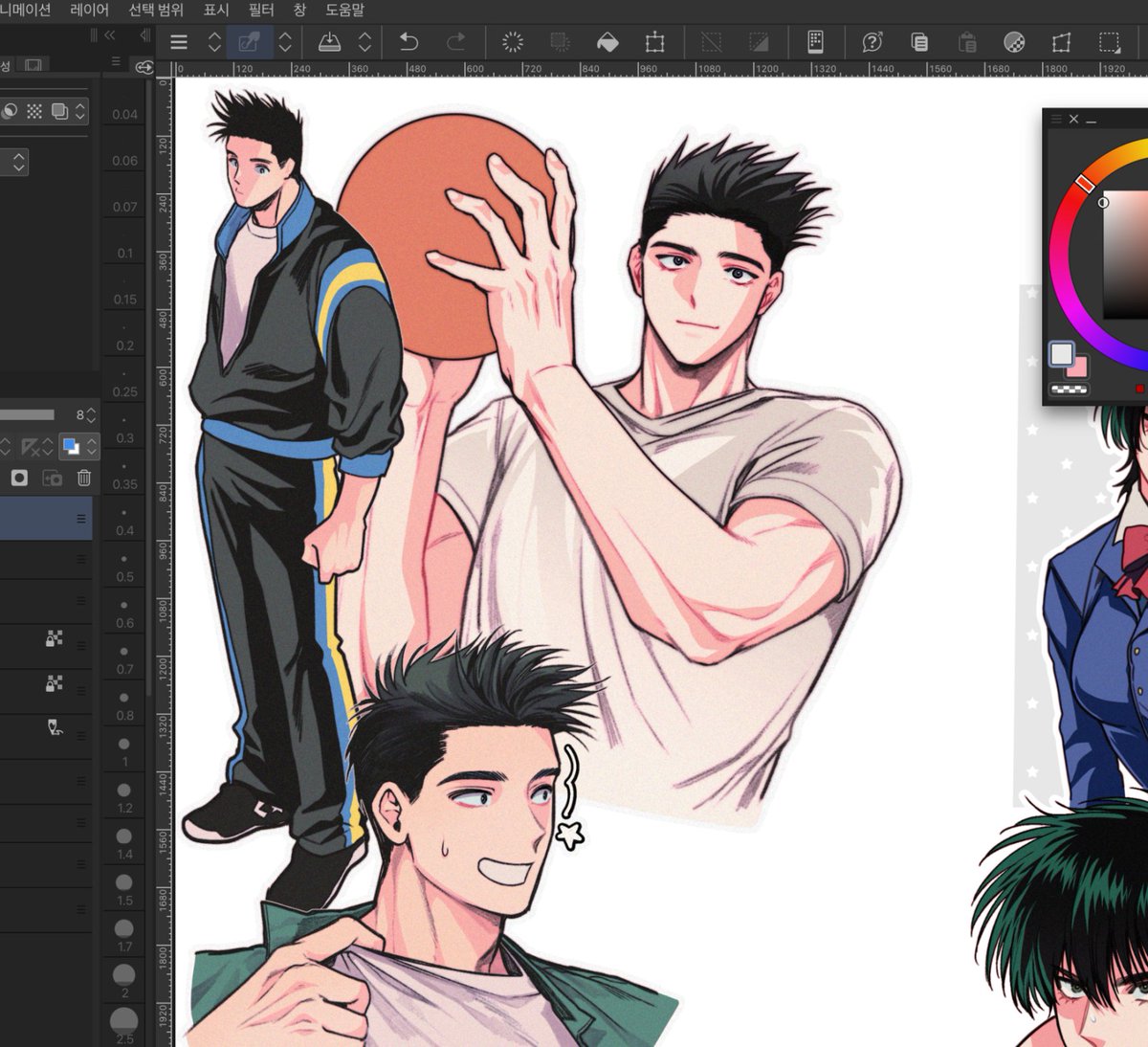Open dropdown arrows next to Save icon

(364, 42)
